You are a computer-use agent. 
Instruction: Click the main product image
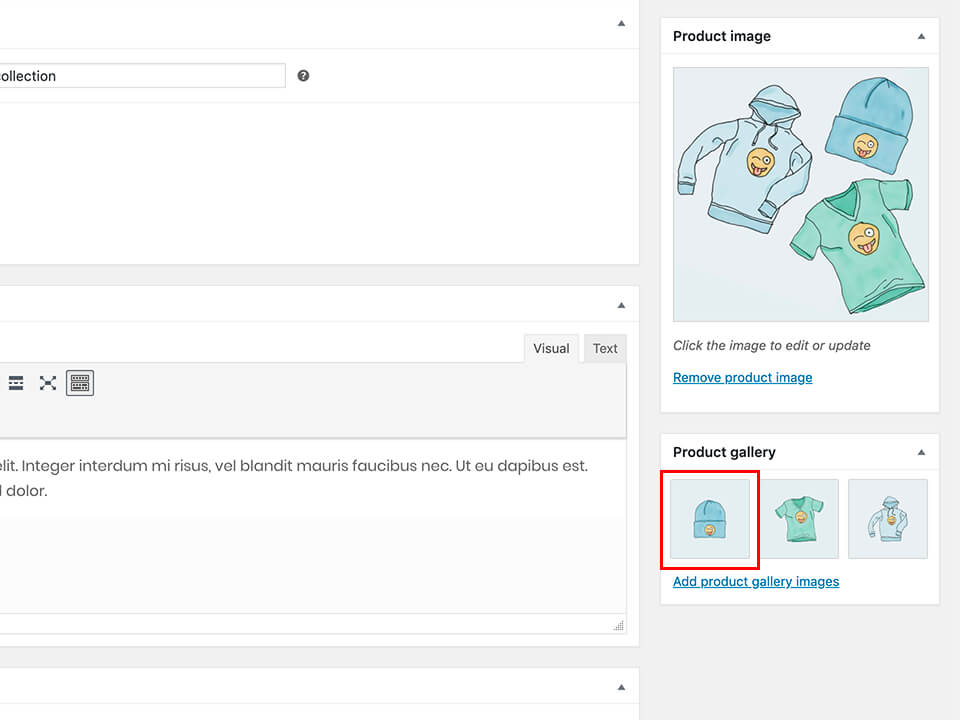coord(801,195)
